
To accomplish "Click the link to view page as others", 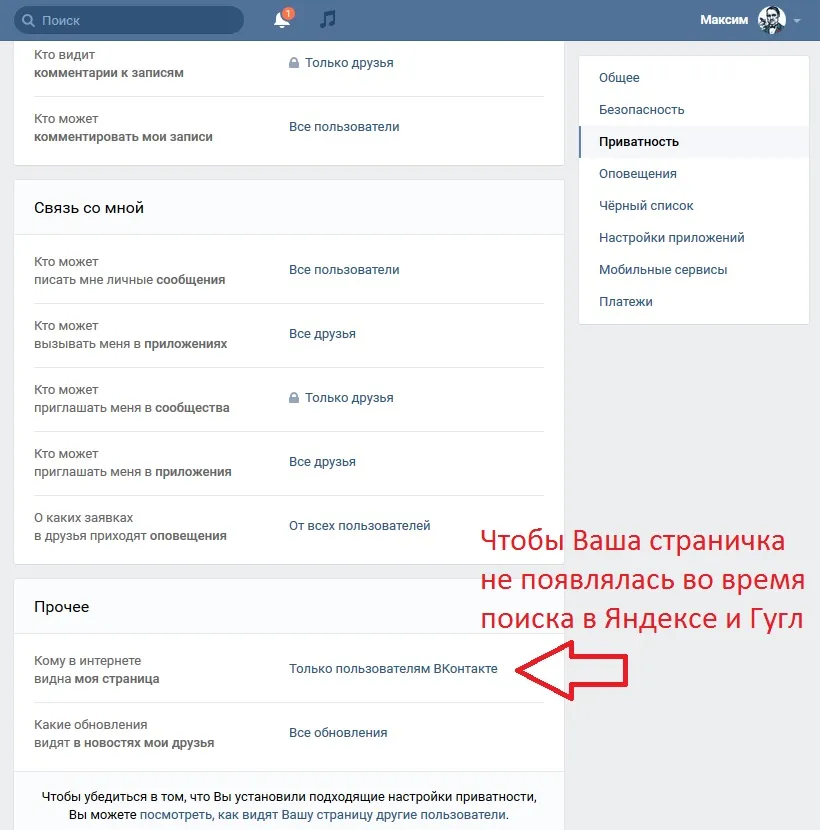I will [x=323, y=815].
